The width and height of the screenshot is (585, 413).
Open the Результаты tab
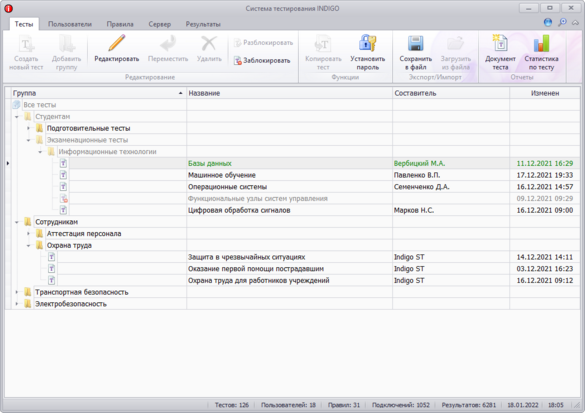203,24
